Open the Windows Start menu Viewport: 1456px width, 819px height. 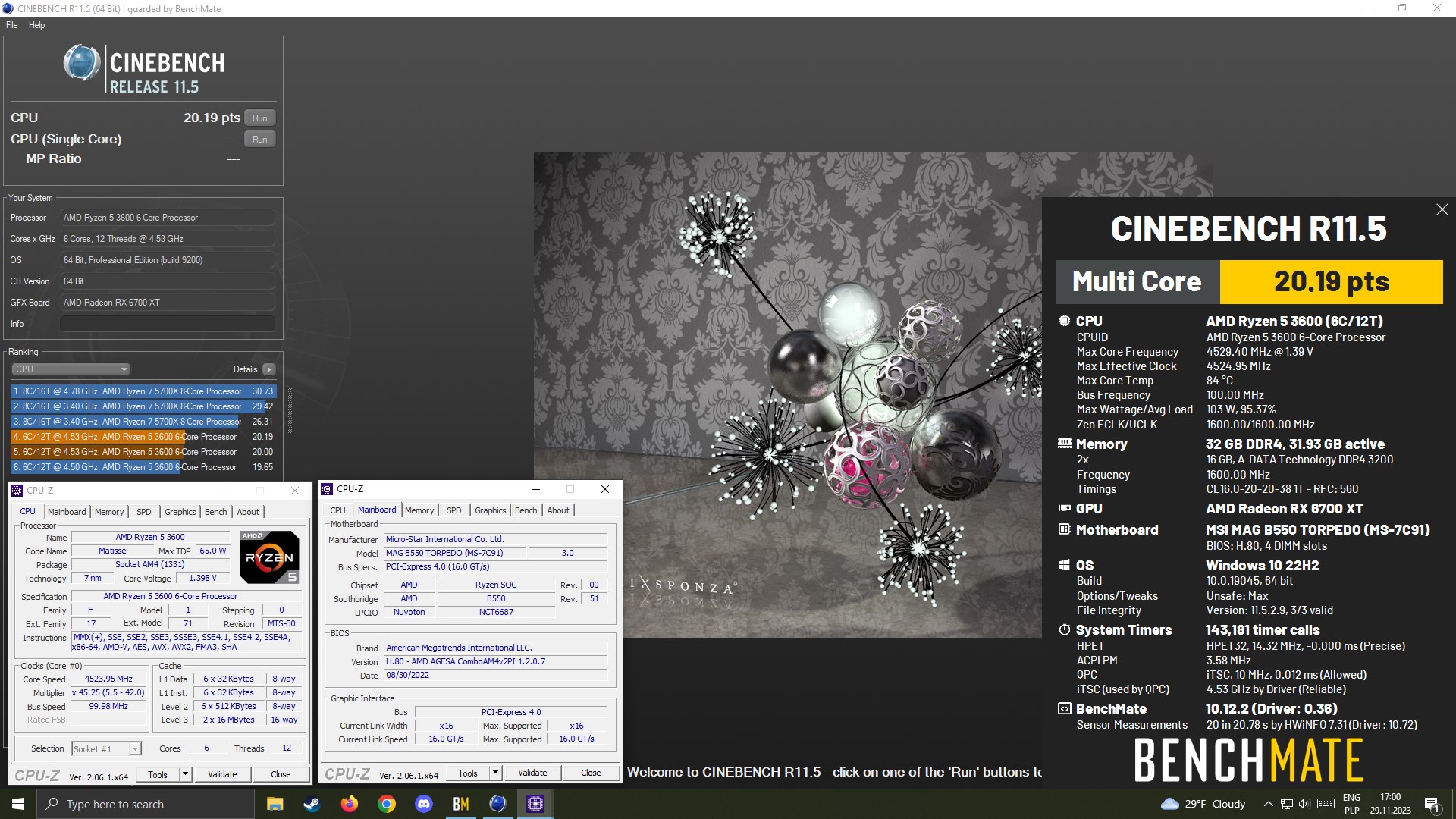click(18, 804)
